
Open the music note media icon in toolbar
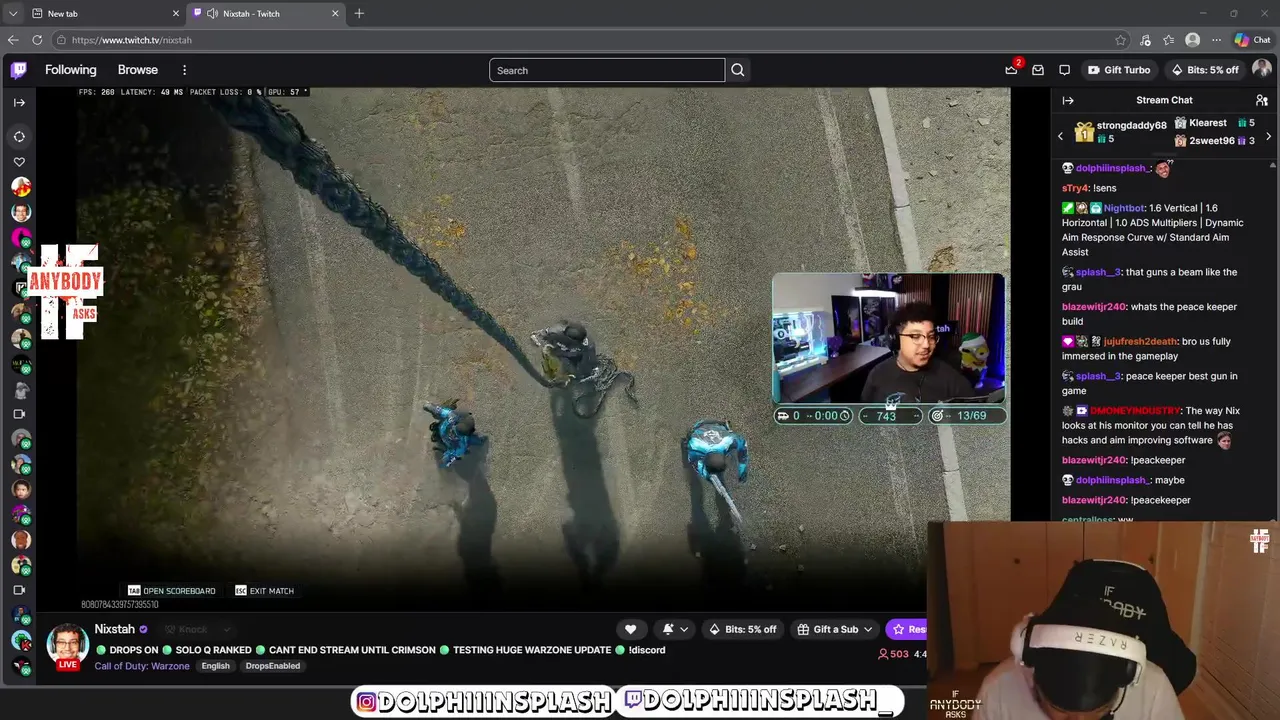click(x=1145, y=40)
